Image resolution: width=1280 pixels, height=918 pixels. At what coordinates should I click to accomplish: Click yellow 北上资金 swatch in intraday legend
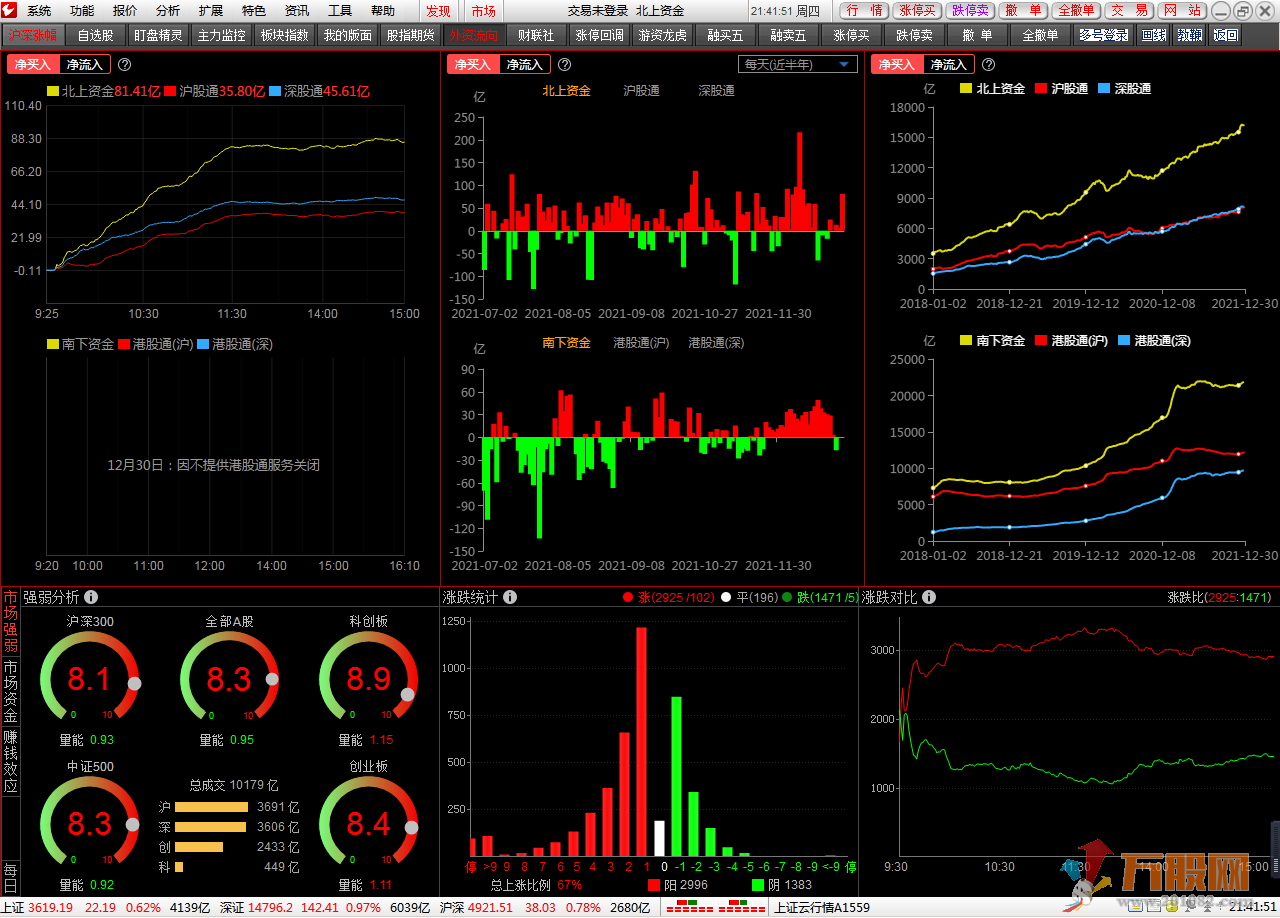(x=53, y=91)
